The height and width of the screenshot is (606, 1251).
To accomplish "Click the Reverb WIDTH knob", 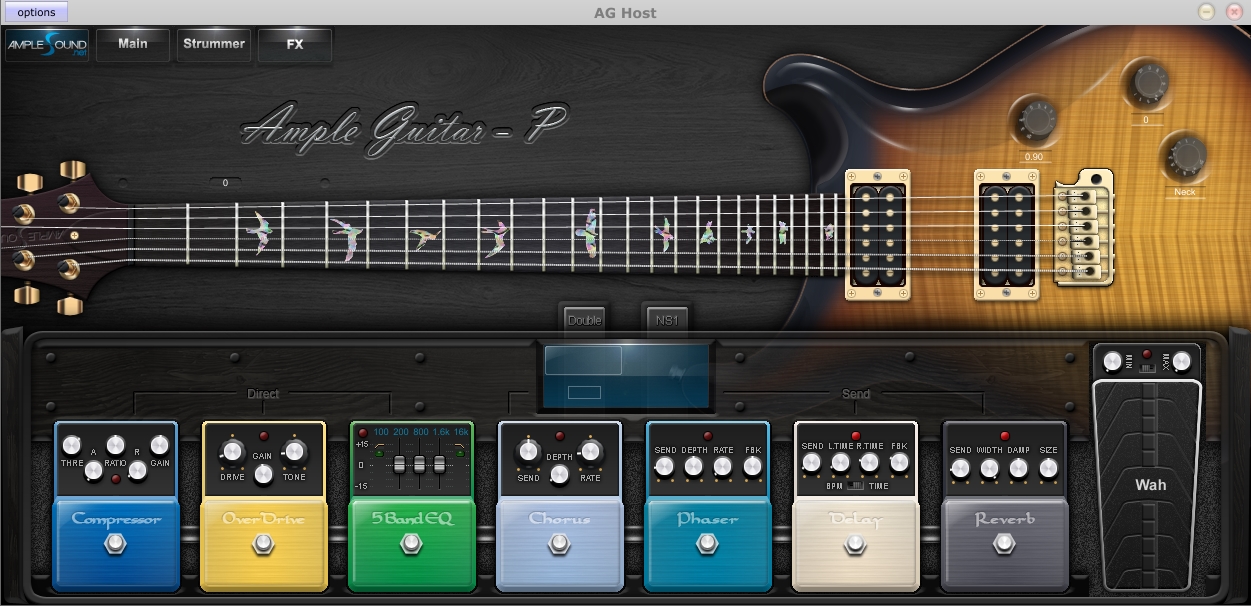I will pyautogui.click(x=990, y=468).
